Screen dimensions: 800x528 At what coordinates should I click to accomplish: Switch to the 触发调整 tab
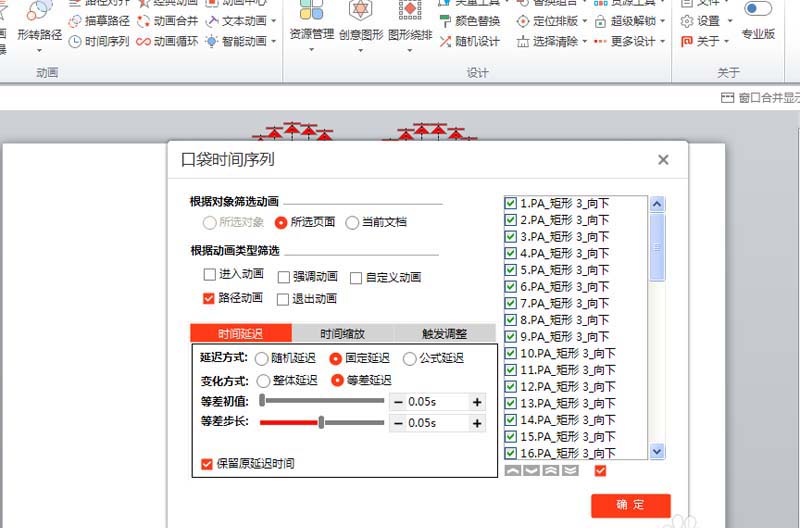(x=444, y=334)
